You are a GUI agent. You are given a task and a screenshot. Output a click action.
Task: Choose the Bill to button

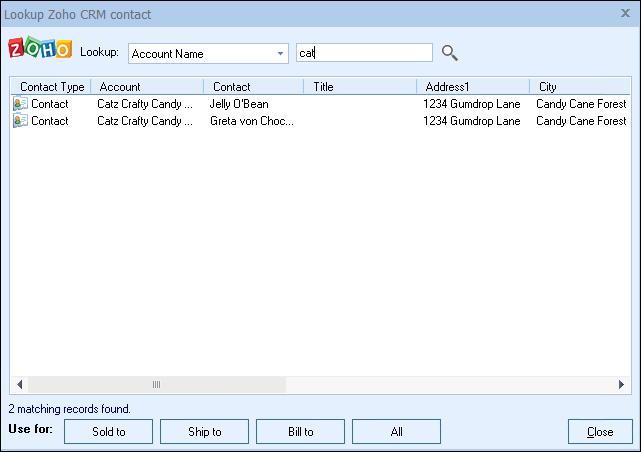tap(300, 432)
